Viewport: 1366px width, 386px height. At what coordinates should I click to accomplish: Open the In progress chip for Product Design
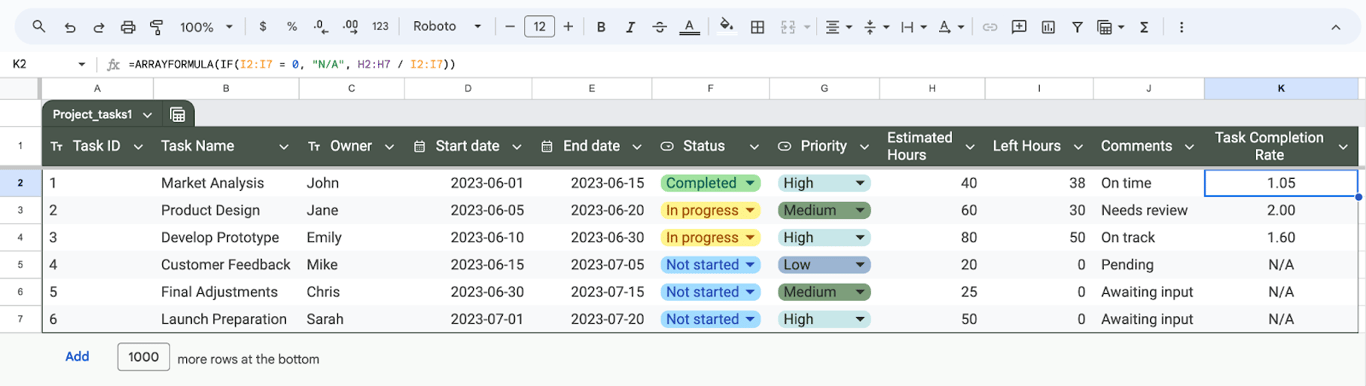(710, 211)
